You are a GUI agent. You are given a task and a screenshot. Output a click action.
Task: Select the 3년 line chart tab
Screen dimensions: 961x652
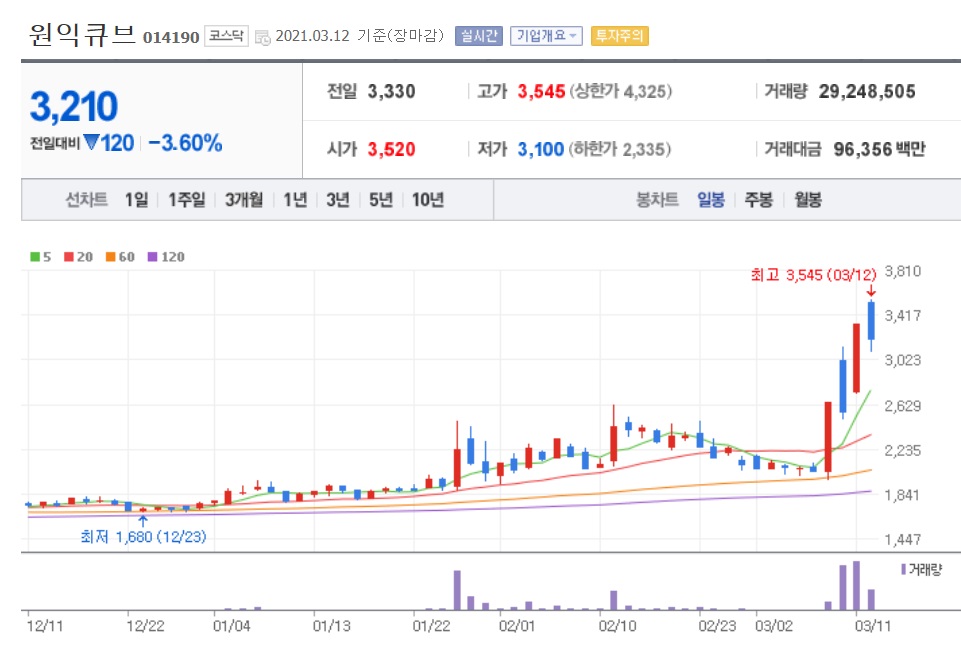tap(338, 200)
